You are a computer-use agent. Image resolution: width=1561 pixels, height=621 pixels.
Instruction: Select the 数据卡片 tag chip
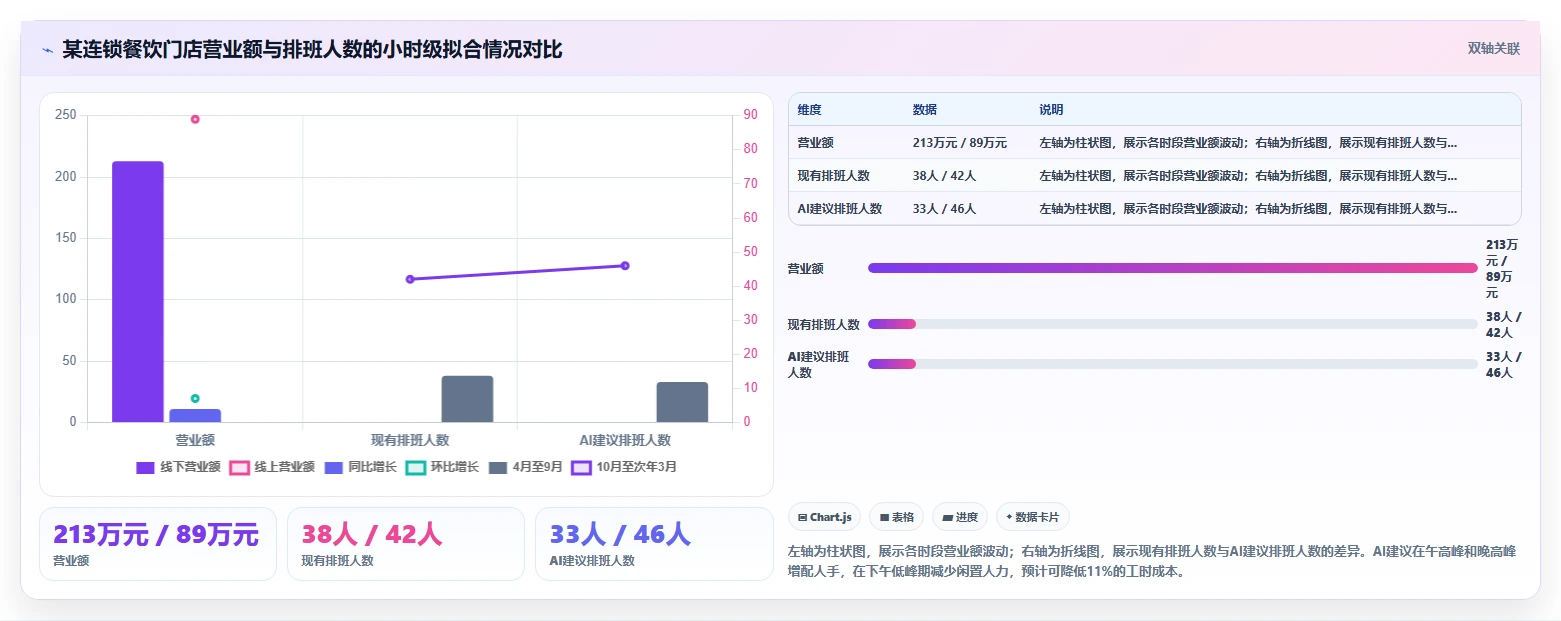click(x=1033, y=517)
